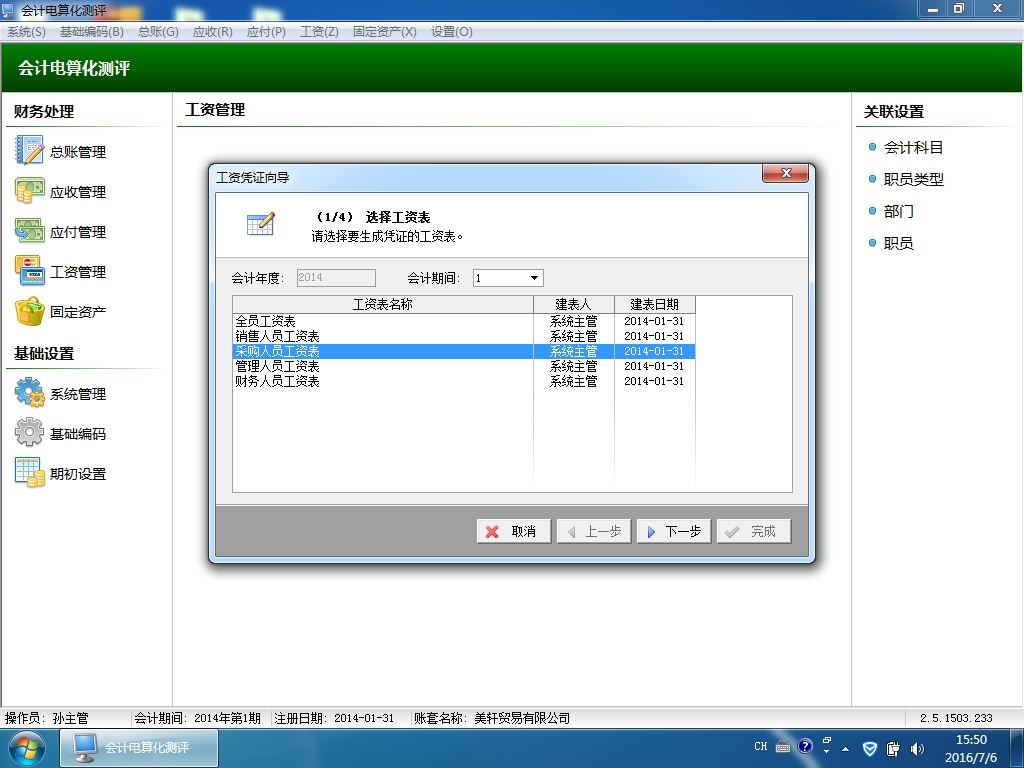Click 操作员 孙主管 status text

tap(46, 718)
